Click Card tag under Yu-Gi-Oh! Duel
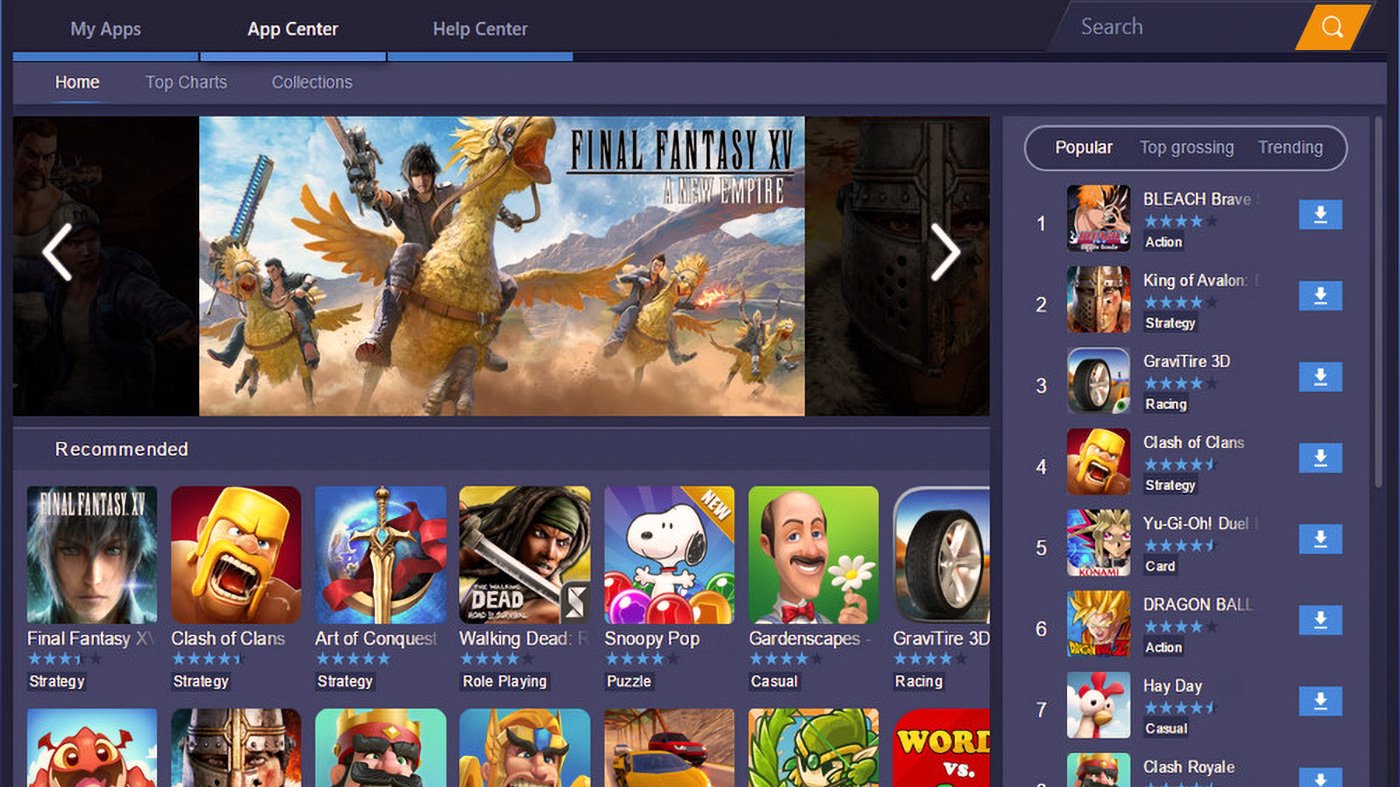 [1160, 566]
